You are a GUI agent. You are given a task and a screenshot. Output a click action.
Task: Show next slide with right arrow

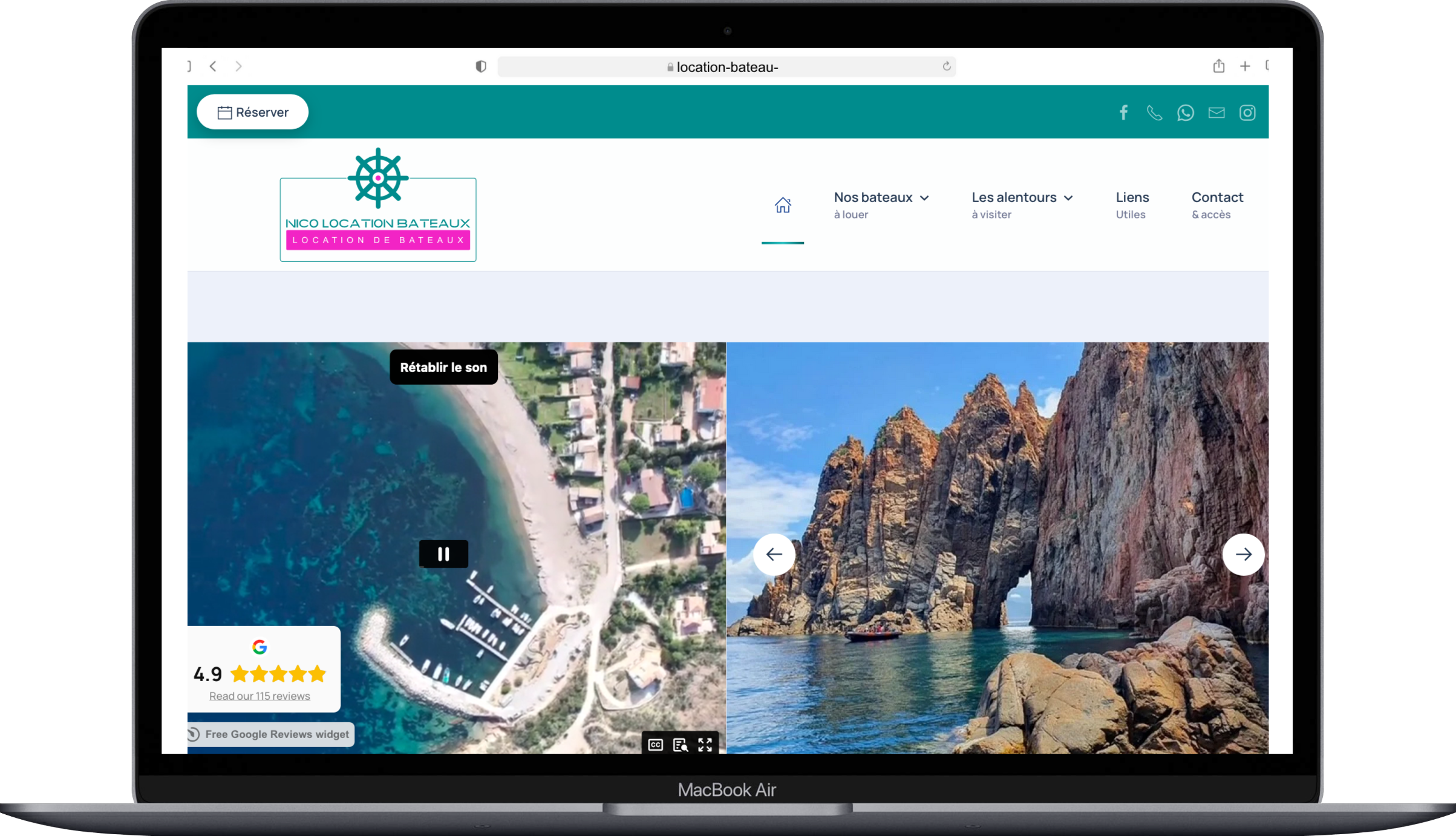click(x=1243, y=554)
